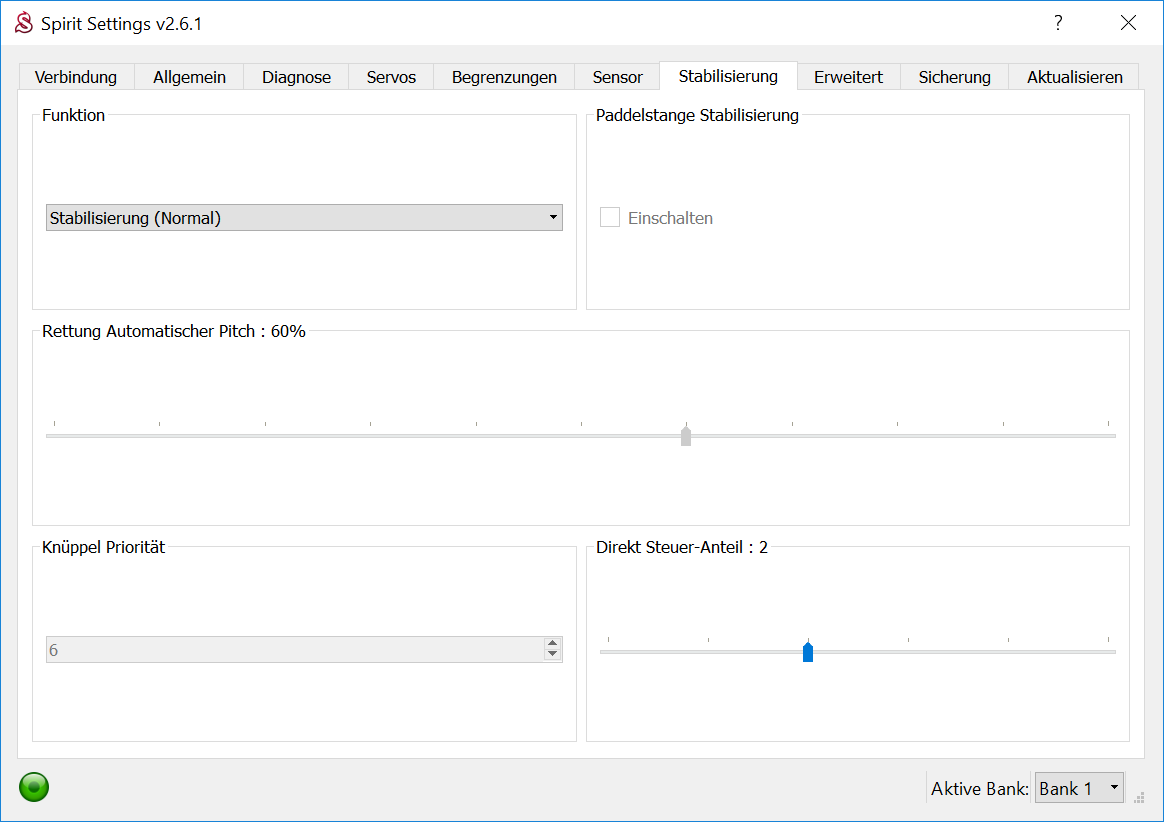The height and width of the screenshot is (822, 1164).
Task: Enable the Einschalten checkbox
Action: [610, 218]
